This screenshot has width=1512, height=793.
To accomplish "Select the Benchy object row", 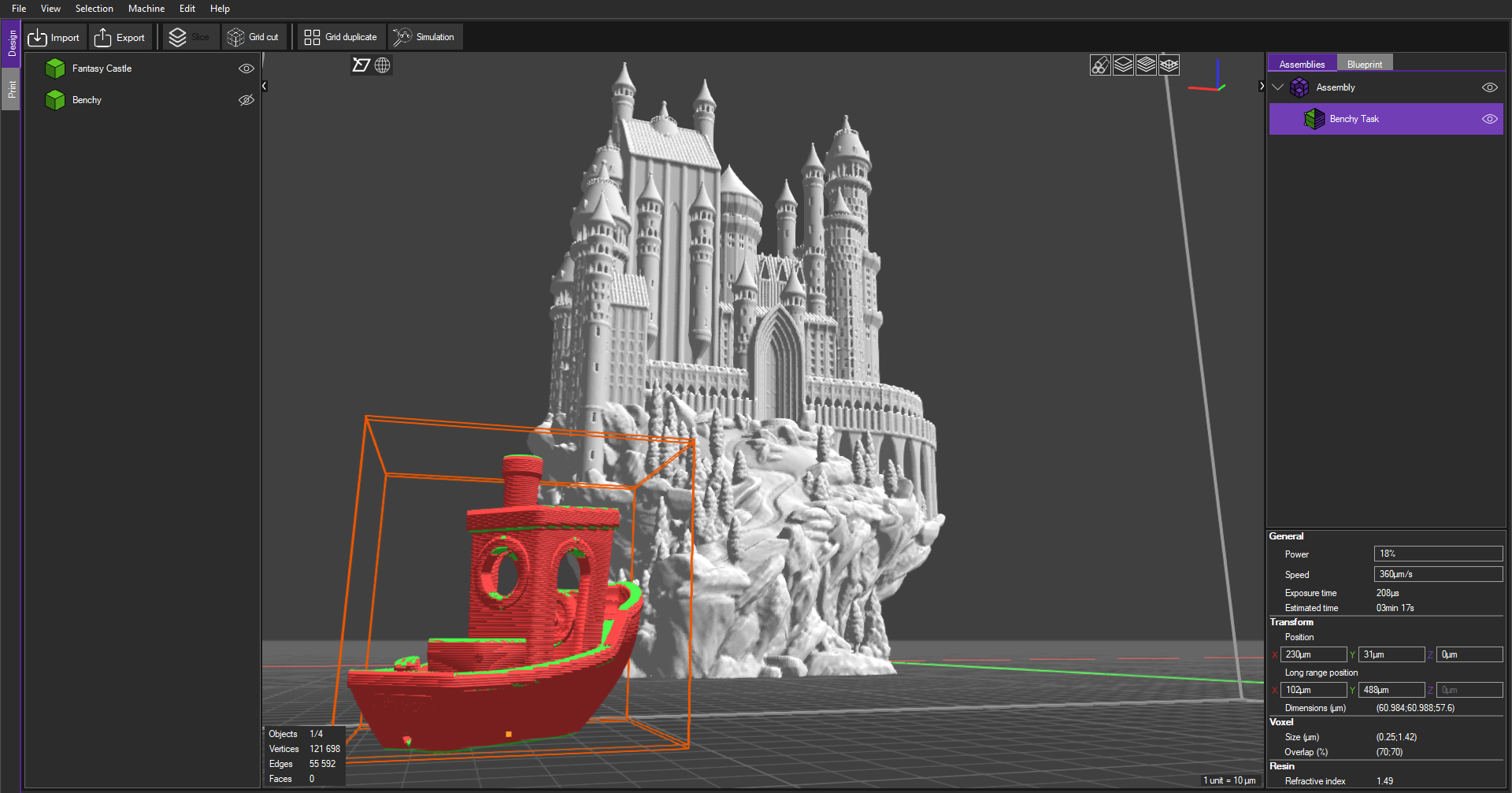I will pyautogui.click(x=143, y=100).
